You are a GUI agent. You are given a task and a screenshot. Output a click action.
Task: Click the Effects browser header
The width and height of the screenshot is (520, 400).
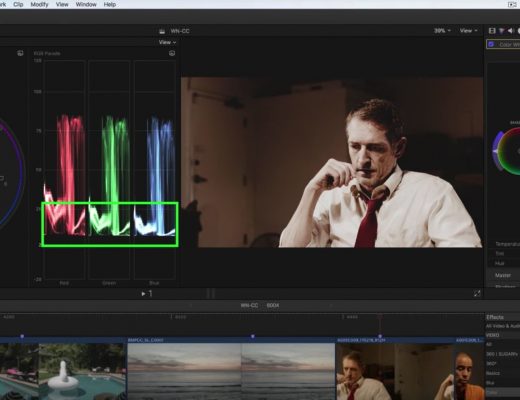[x=495, y=317]
